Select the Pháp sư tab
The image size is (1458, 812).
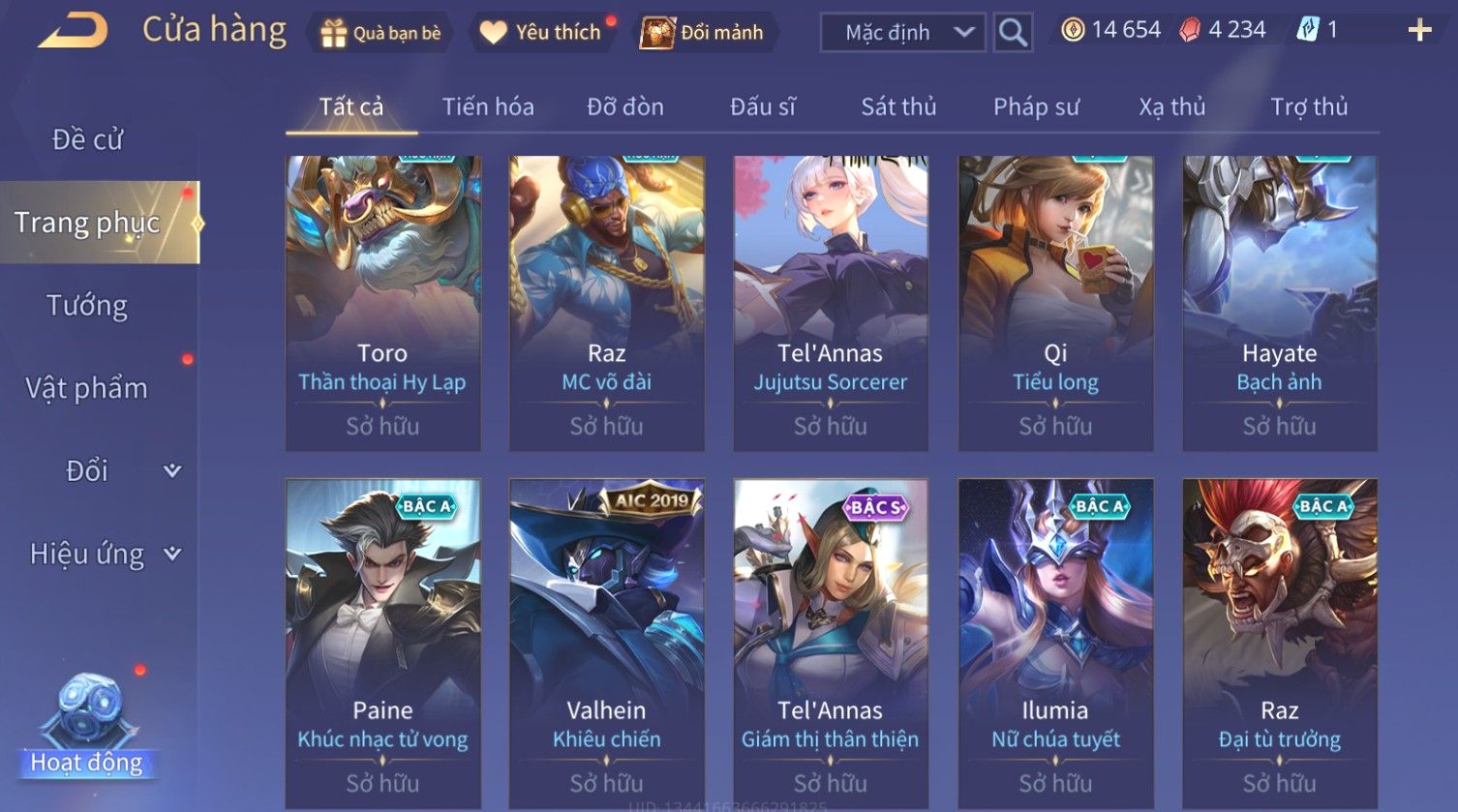(1036, 106)
